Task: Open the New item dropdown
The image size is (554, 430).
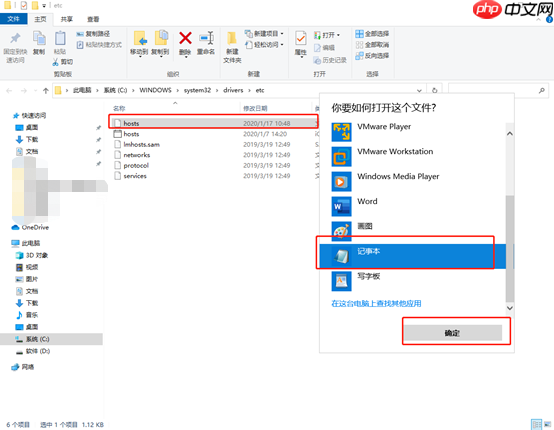Action: (x=264, y=34)
